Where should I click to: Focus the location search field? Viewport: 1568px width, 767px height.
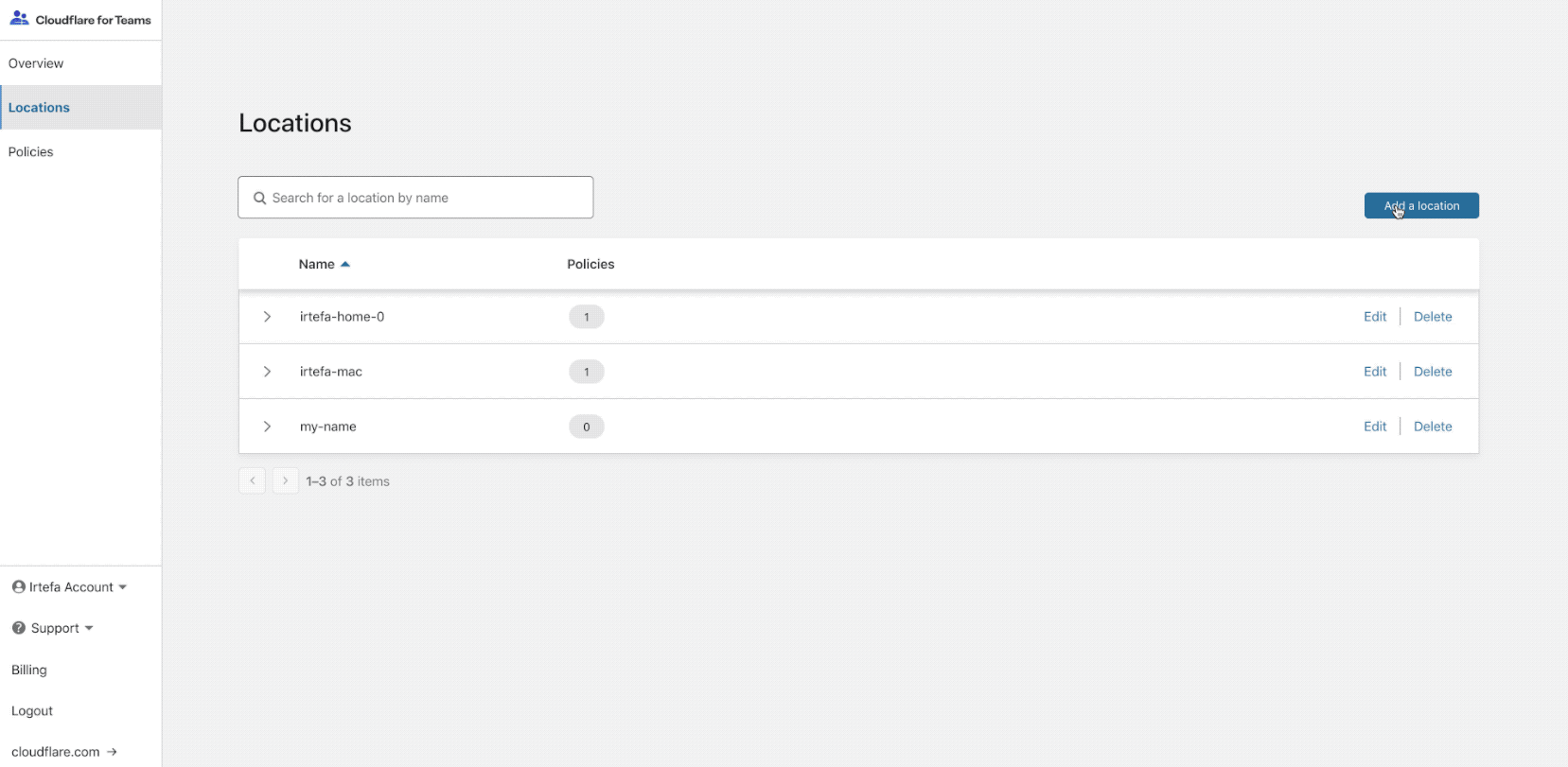415,197
